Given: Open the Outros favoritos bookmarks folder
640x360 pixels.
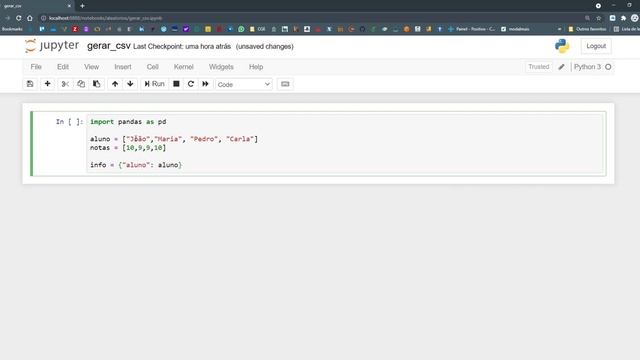Looking at the screenshot, I should [x=587, y=29].
